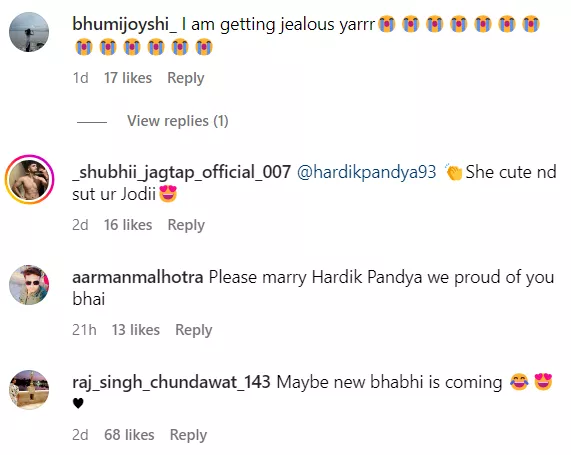571x455 pixels.
Task: Expand View replies (1)
Action: tap(177, 121)
